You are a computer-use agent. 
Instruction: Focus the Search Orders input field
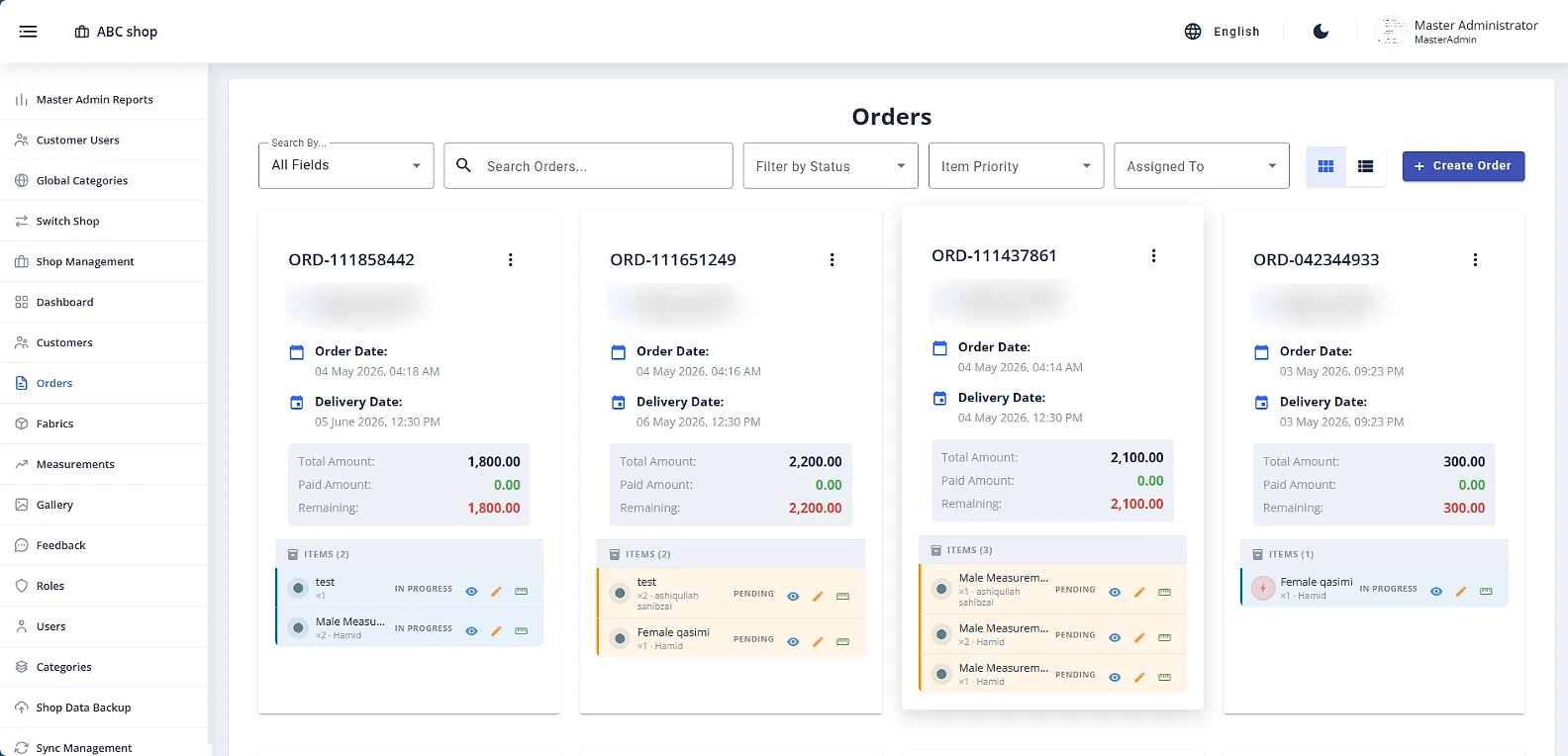point(589,166)
